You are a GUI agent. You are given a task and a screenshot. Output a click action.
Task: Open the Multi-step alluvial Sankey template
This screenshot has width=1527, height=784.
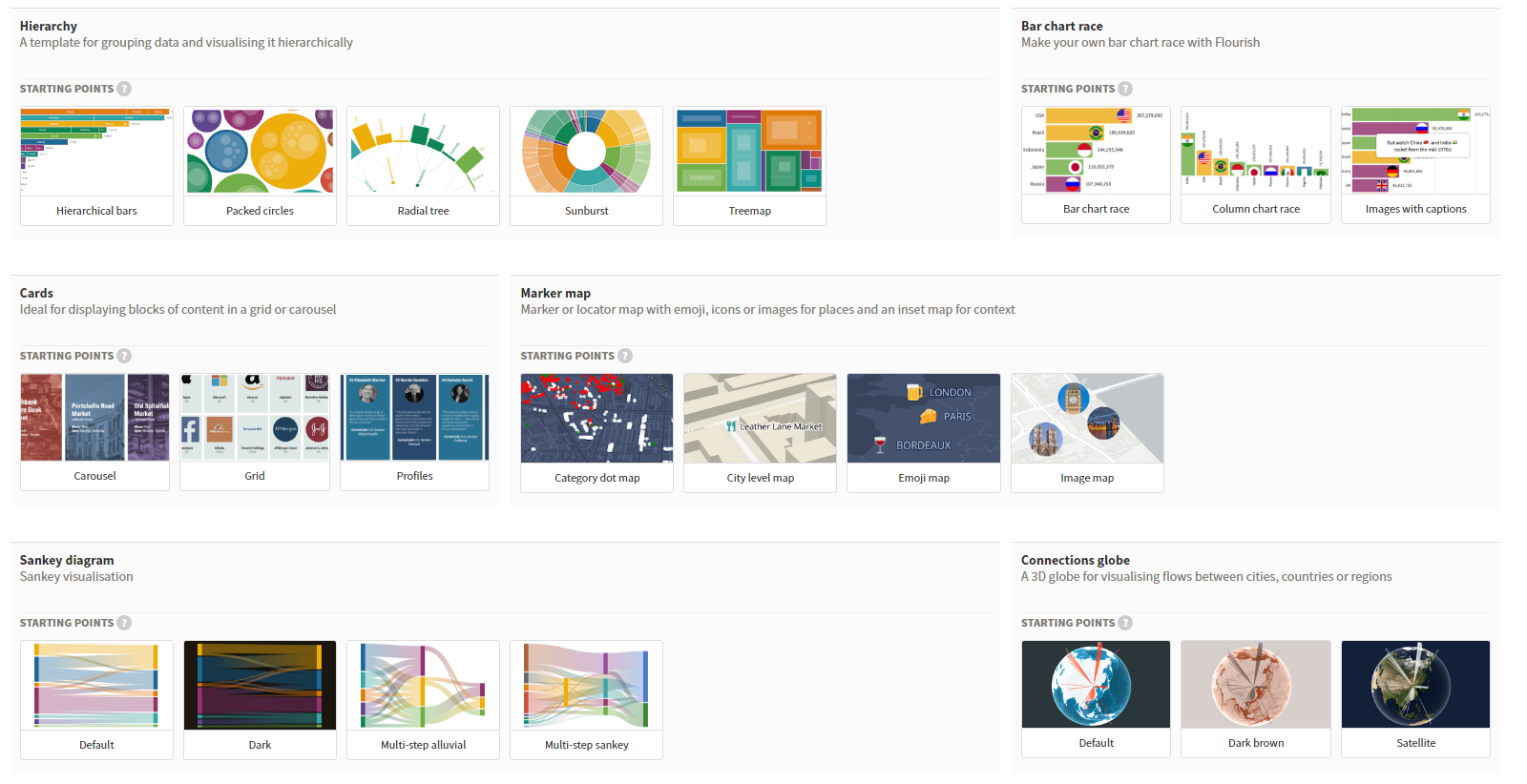(x=423, y=700)
